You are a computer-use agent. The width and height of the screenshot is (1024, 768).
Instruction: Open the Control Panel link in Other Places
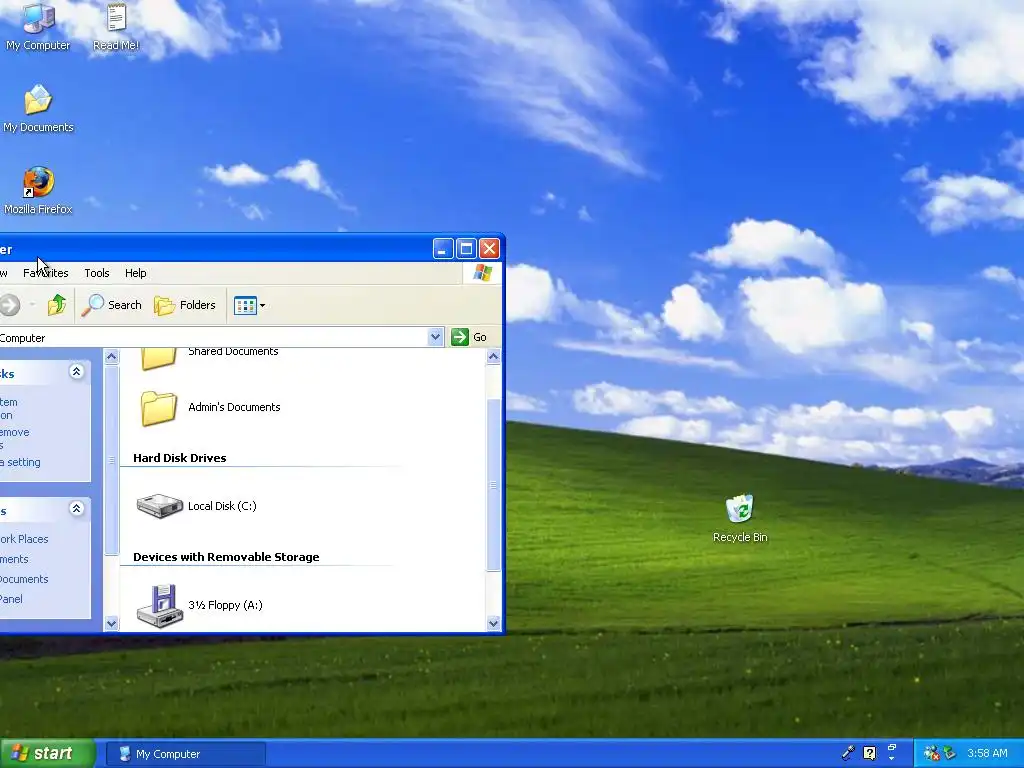(x=11, y=599)
